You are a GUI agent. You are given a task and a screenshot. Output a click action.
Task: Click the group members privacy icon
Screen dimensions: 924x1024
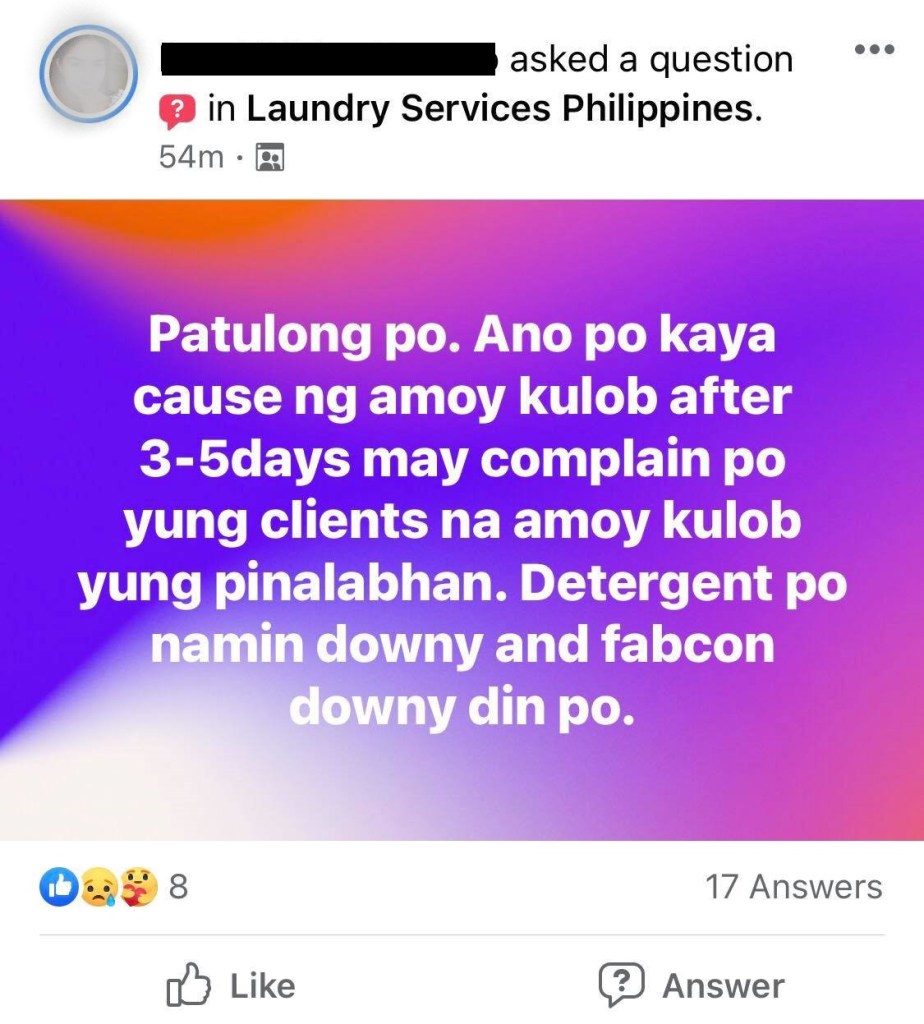270,157
